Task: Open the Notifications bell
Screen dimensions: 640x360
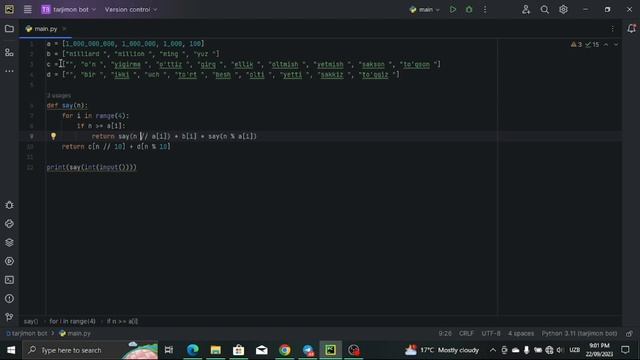Action: point(631,29)
